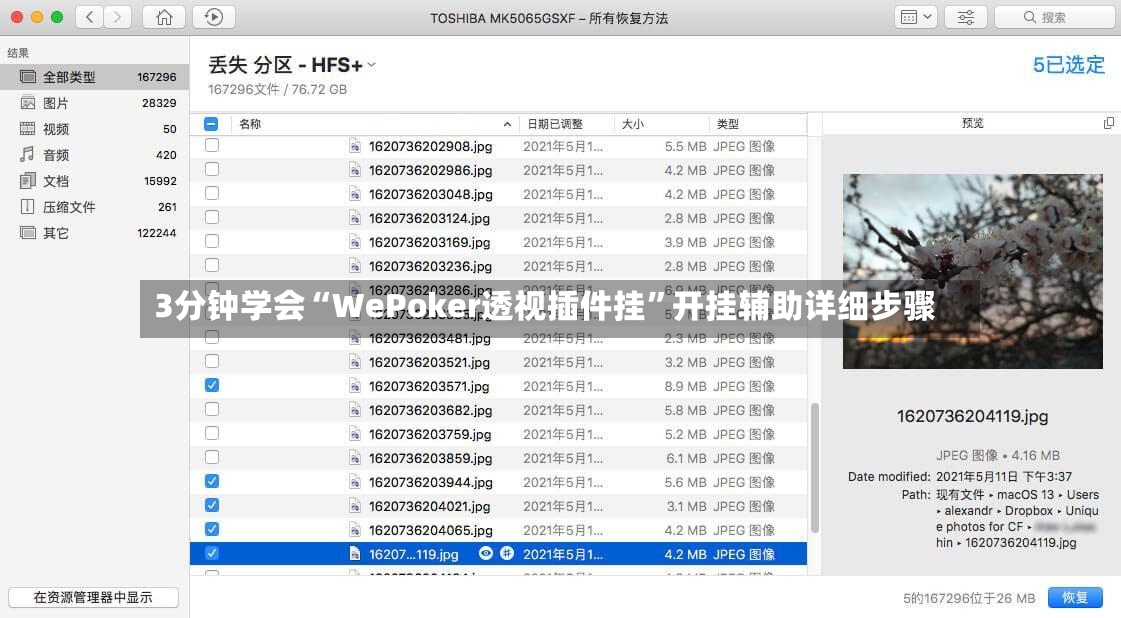Screen dimensions: 1121x618
Task: Uncheck the highlighted 16207...119.jpg row checkbox
Action: 212,554
